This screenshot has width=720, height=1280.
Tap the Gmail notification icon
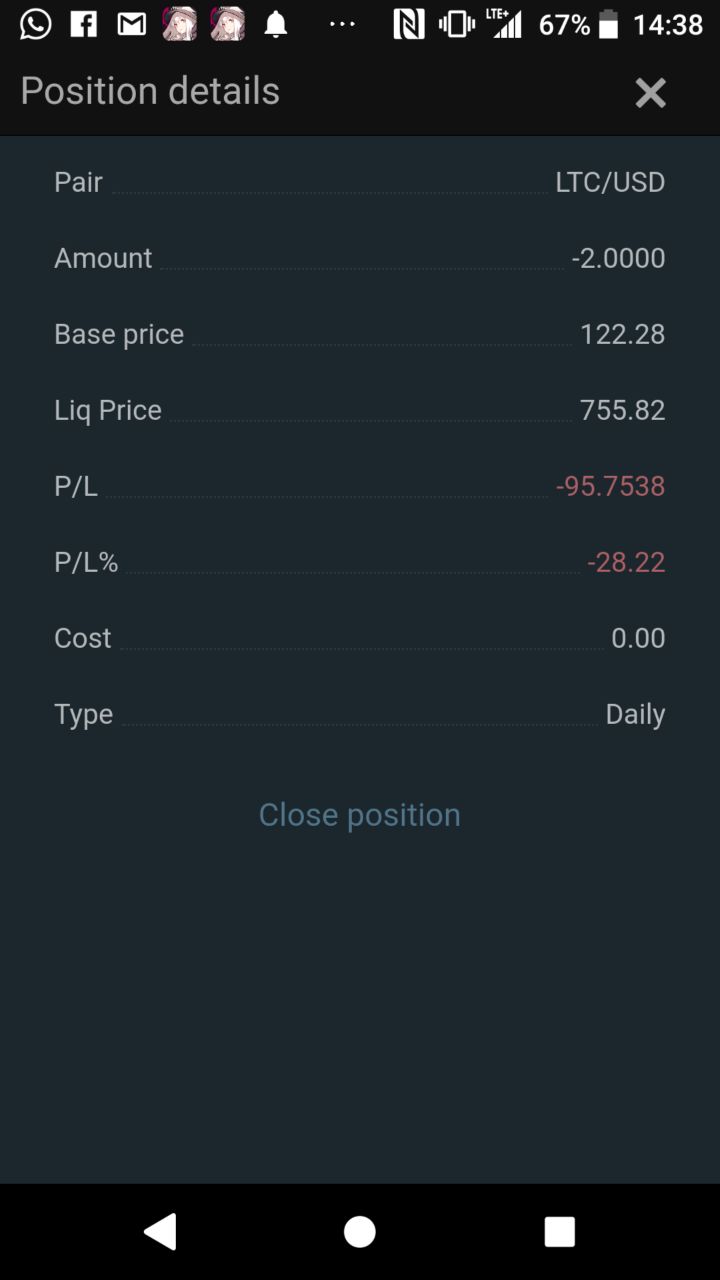coord(132,24)
